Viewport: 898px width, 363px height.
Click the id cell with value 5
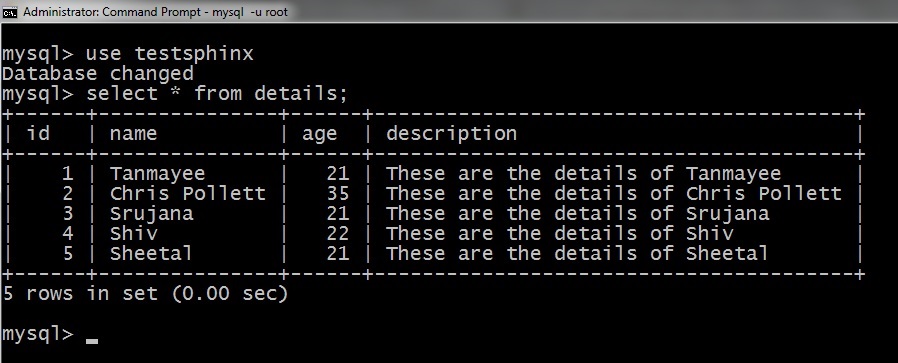pyautogui.click(x=68, y=253)
